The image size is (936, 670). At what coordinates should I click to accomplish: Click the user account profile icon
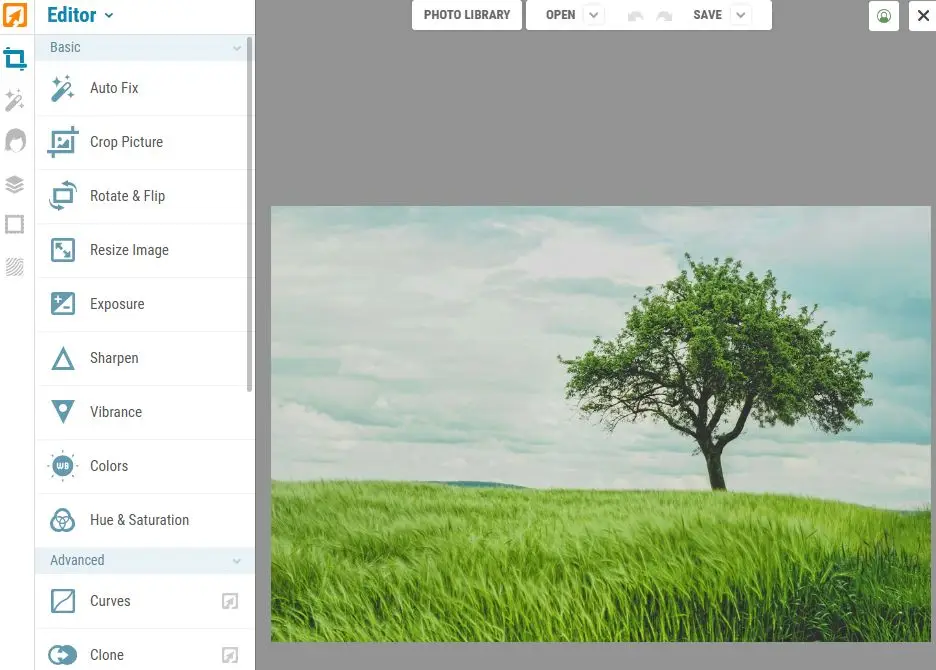coord(884,16)
